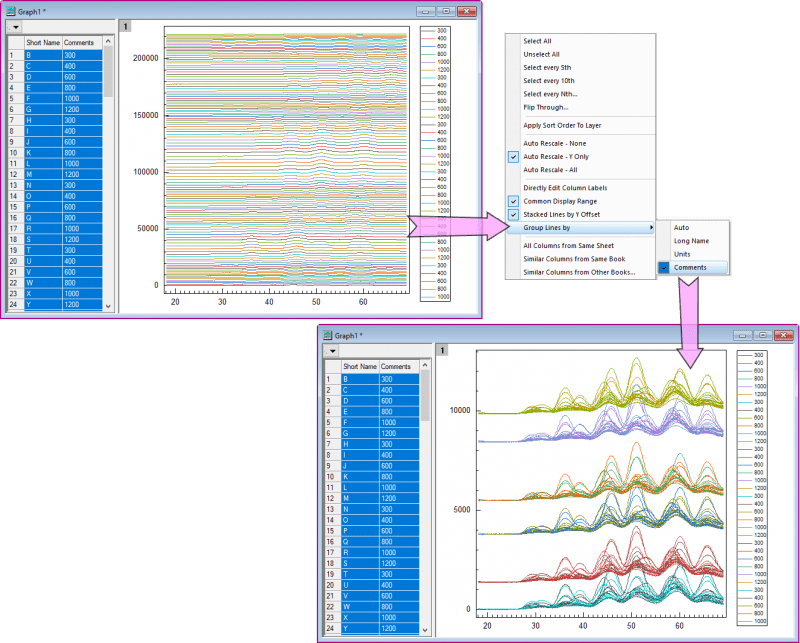Select row 24 column Y in top window
The width and height of the screenshot is (800, 643).
(43, 304)
